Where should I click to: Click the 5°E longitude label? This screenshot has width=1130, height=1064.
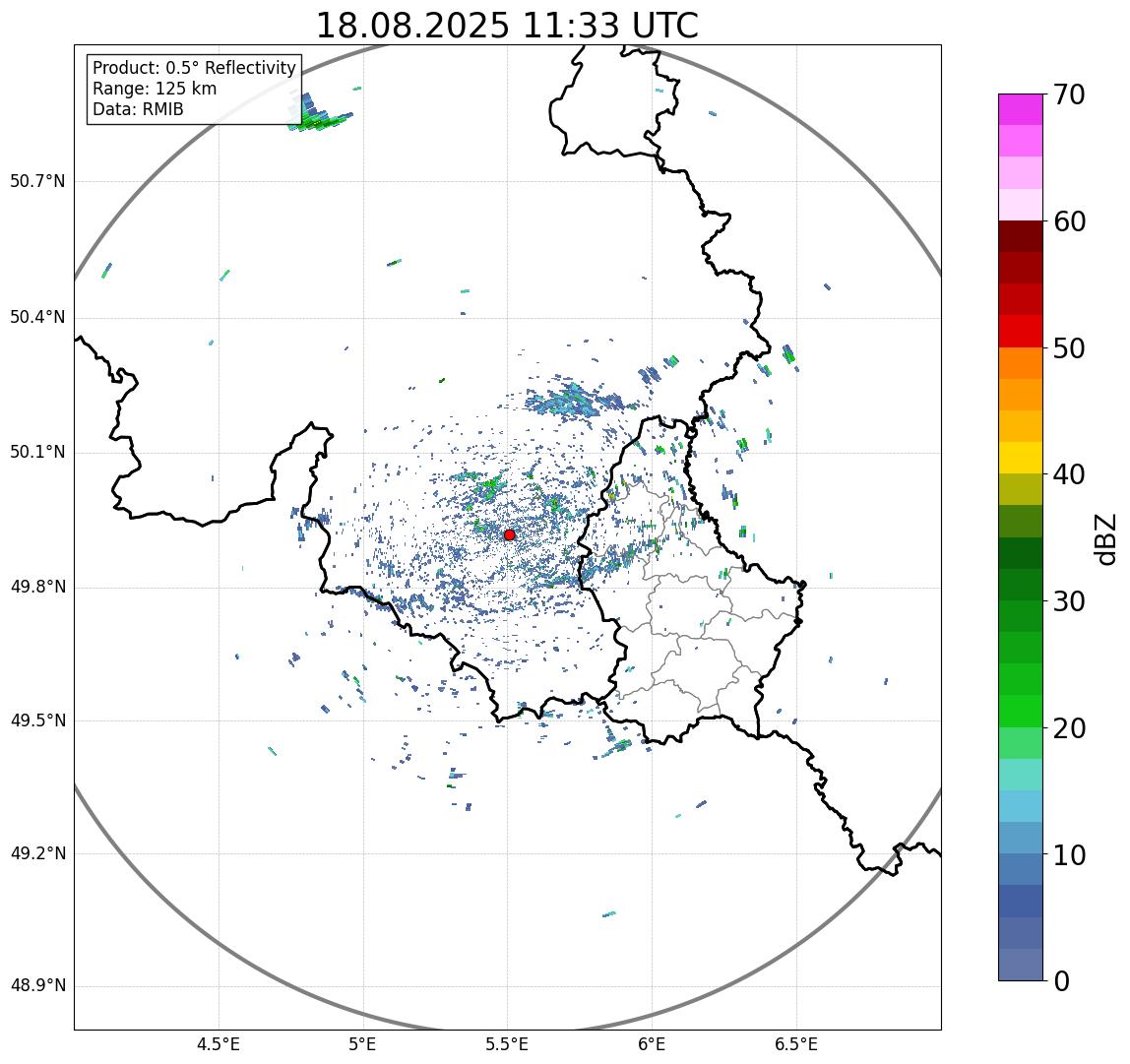click(362, 1044)
